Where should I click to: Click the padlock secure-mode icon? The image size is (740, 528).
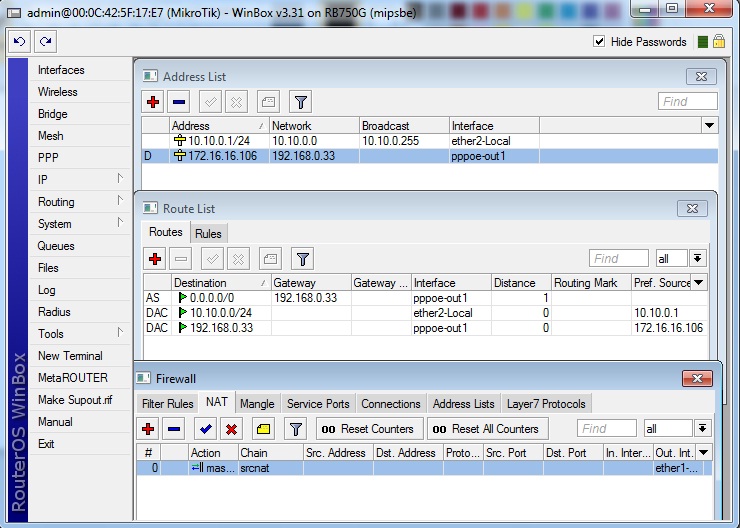pyautogui.click(x=719, y=42)
